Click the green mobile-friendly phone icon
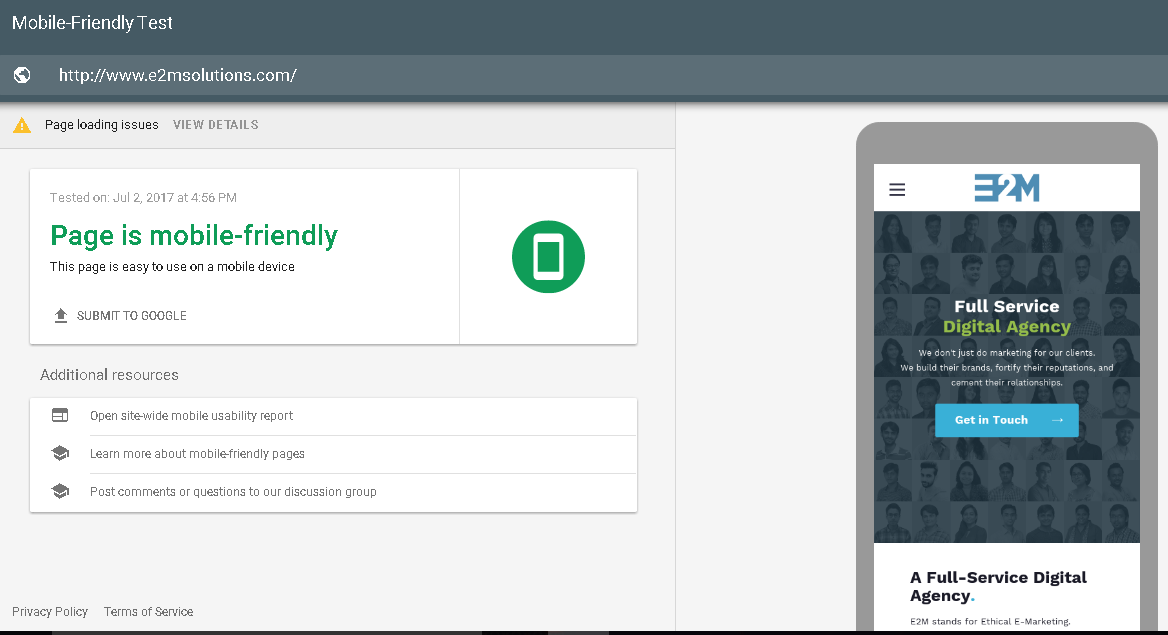This screenshot has height=635, width=1168. click(x=548, y=256)
